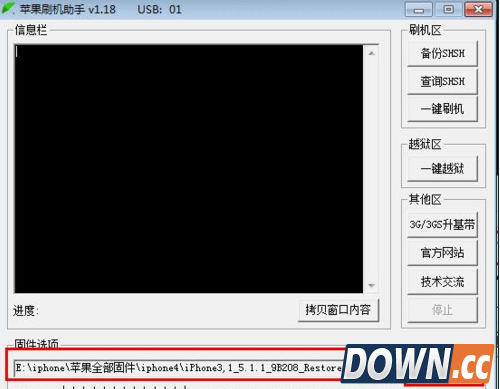The image size is (500, 389).
Task: Close the 苹果刷机助手 window
Action: (478, 9)
